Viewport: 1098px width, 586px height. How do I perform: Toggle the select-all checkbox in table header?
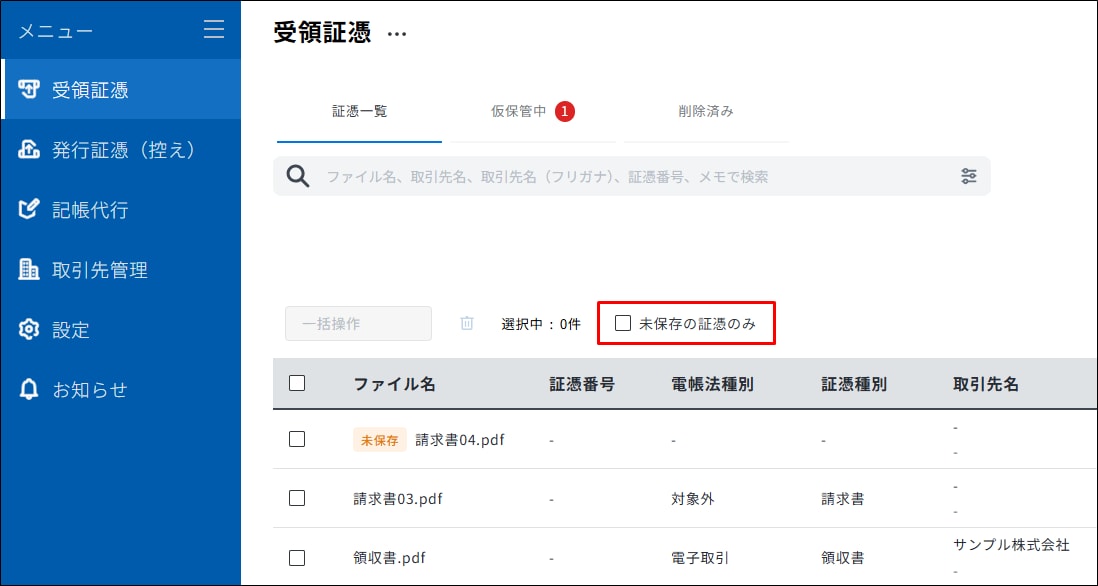click(297, 383)
